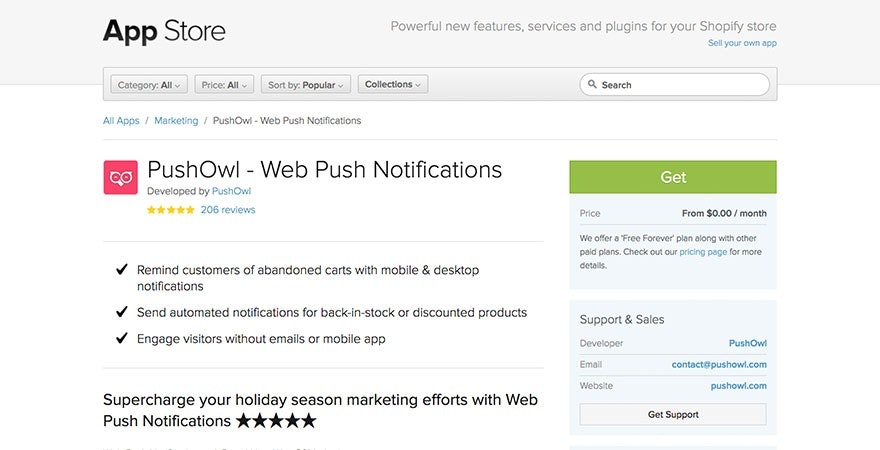Follow the Sell your own app link
The image size is (880, 450).
[742, 43]
